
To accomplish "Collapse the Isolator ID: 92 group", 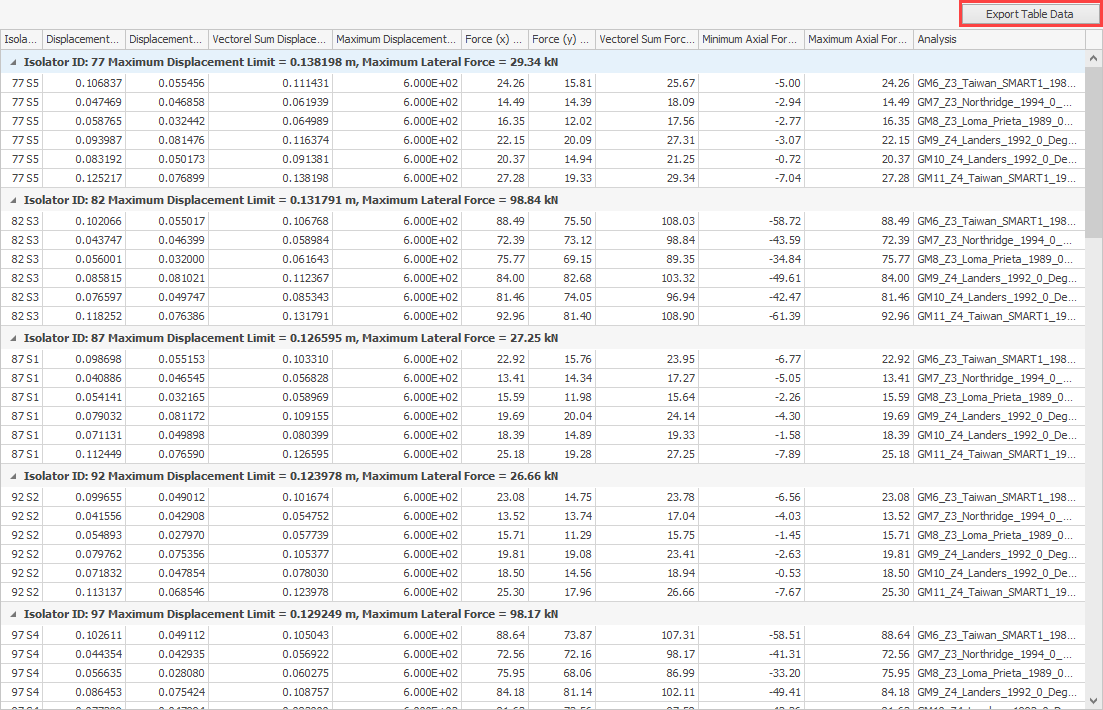I will (x=13, y=476).
